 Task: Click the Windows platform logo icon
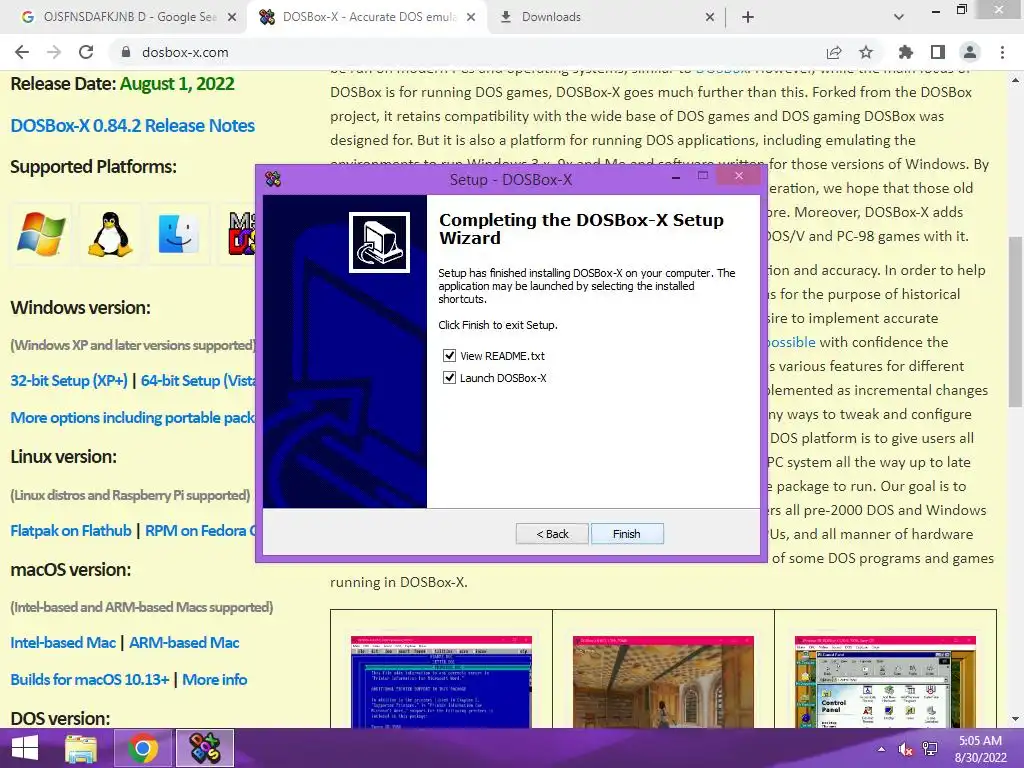pos(41,234)
